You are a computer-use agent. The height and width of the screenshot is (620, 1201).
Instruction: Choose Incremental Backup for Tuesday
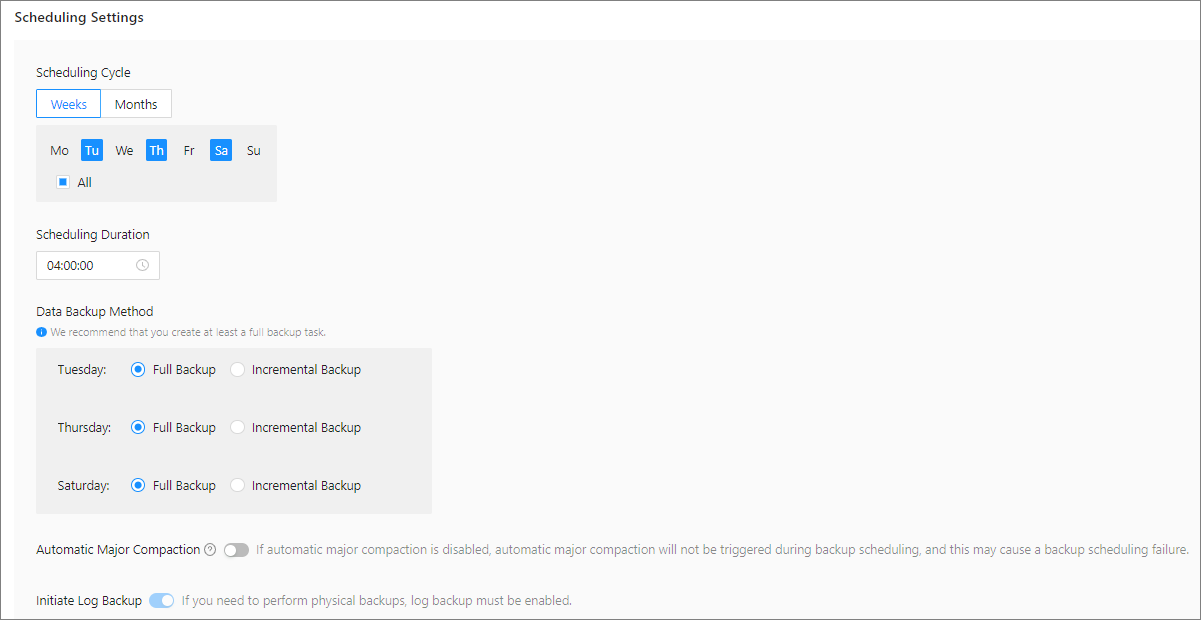click(x=237, y=370)
